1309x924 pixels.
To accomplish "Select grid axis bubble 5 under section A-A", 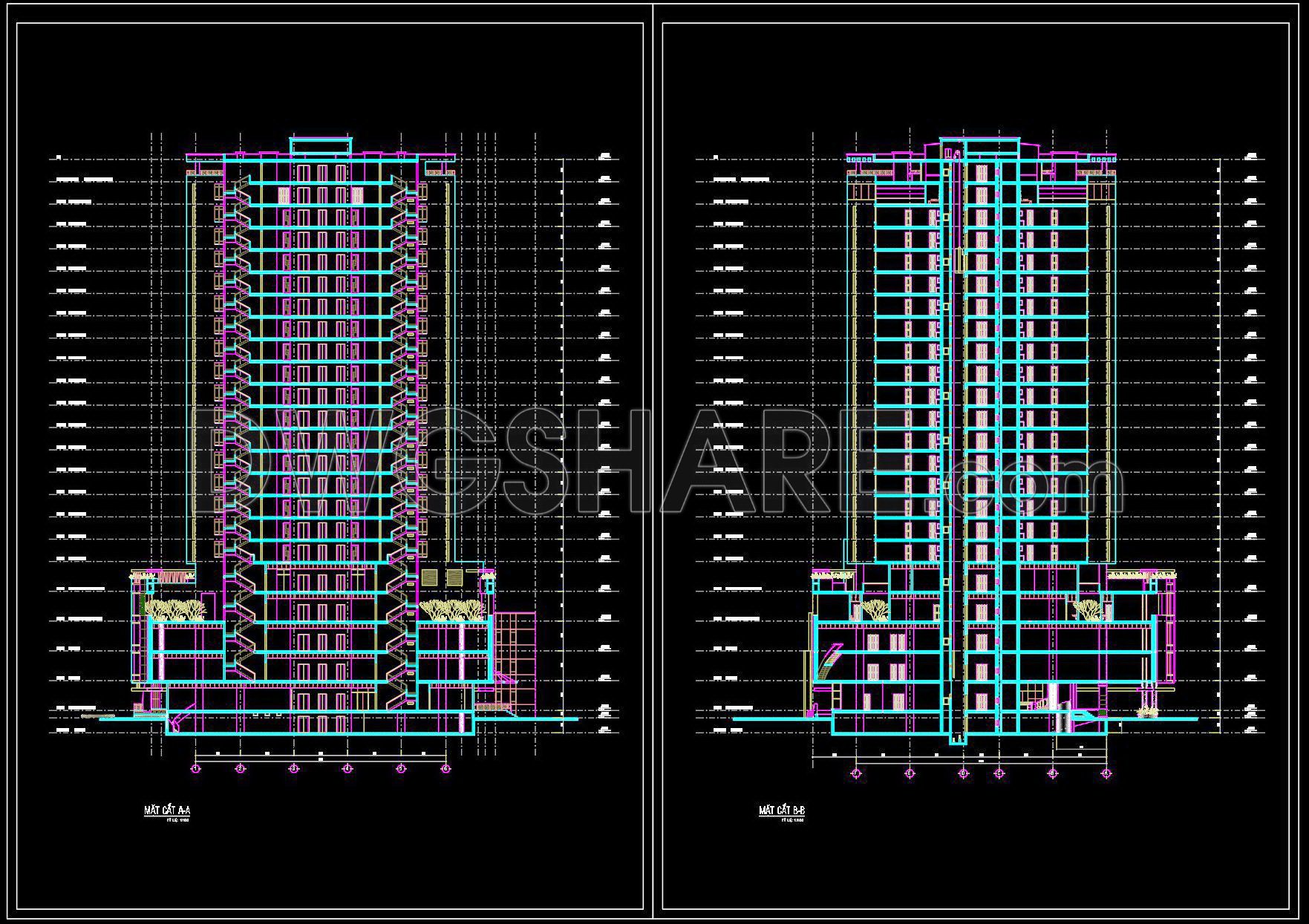I will (401, 769).
